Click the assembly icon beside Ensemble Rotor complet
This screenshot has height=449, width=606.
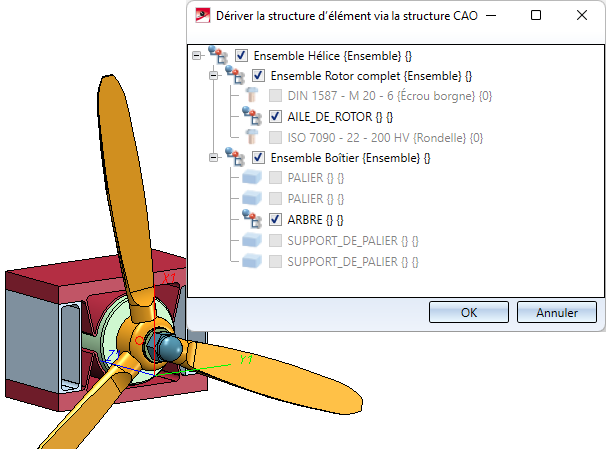click(x=235, y=75)
